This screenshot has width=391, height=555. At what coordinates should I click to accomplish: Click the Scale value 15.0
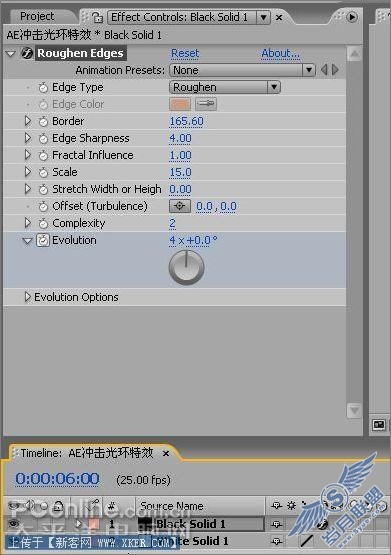coord(180,172)
